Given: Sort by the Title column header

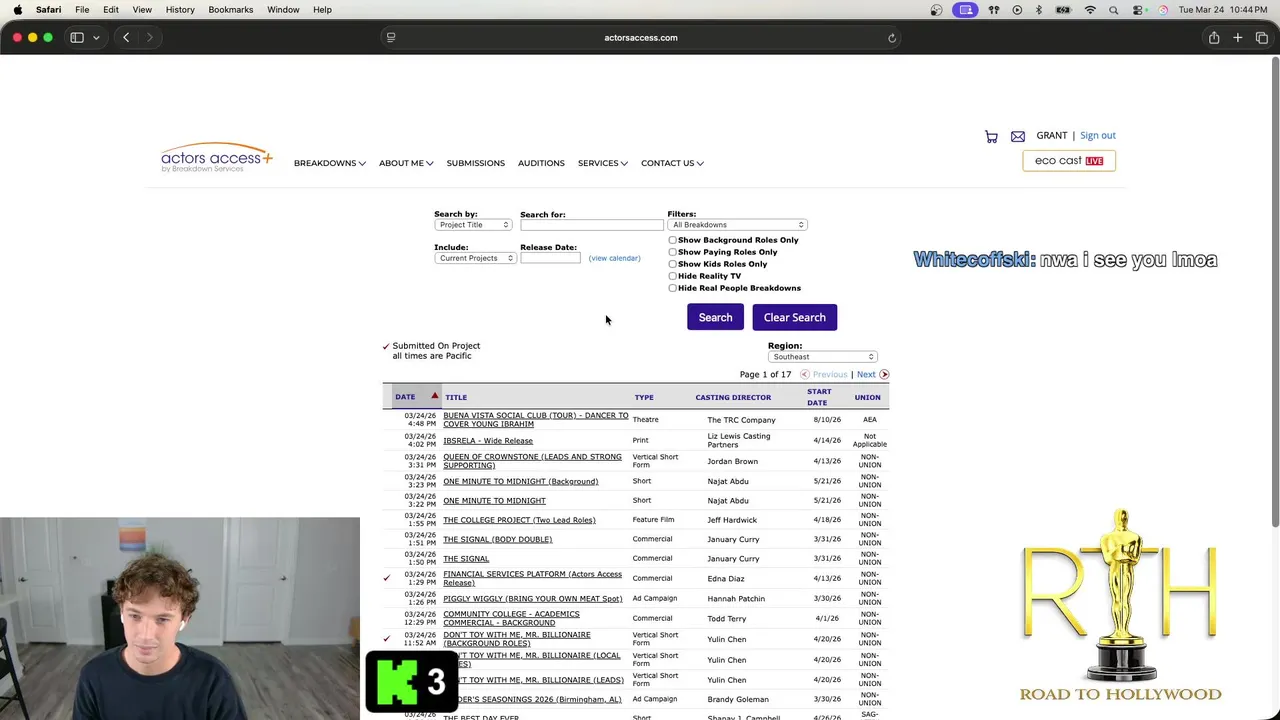Looking at the screenshot, I should 456,398.
